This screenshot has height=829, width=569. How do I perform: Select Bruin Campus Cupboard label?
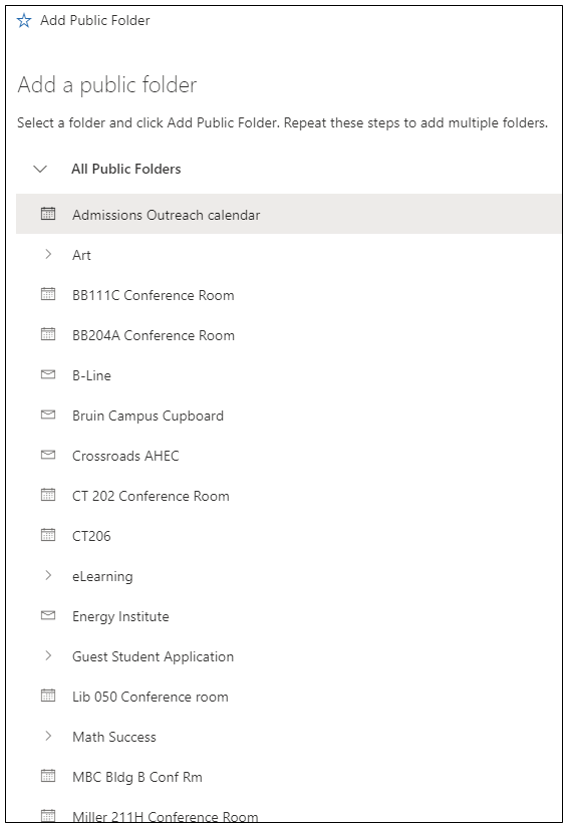pyautogui.click(x=148, y=416)
